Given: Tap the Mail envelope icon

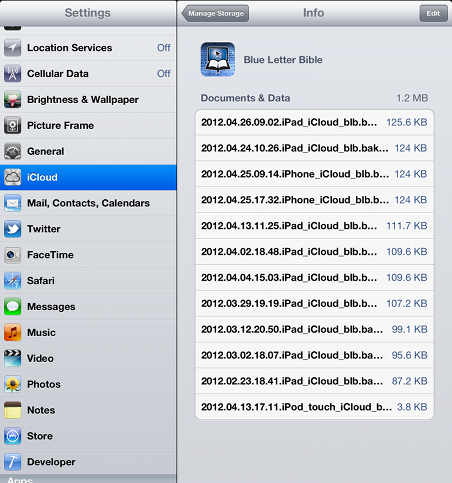Looking at the screenshot, I should pyautogui.click(x=13, y=203).
